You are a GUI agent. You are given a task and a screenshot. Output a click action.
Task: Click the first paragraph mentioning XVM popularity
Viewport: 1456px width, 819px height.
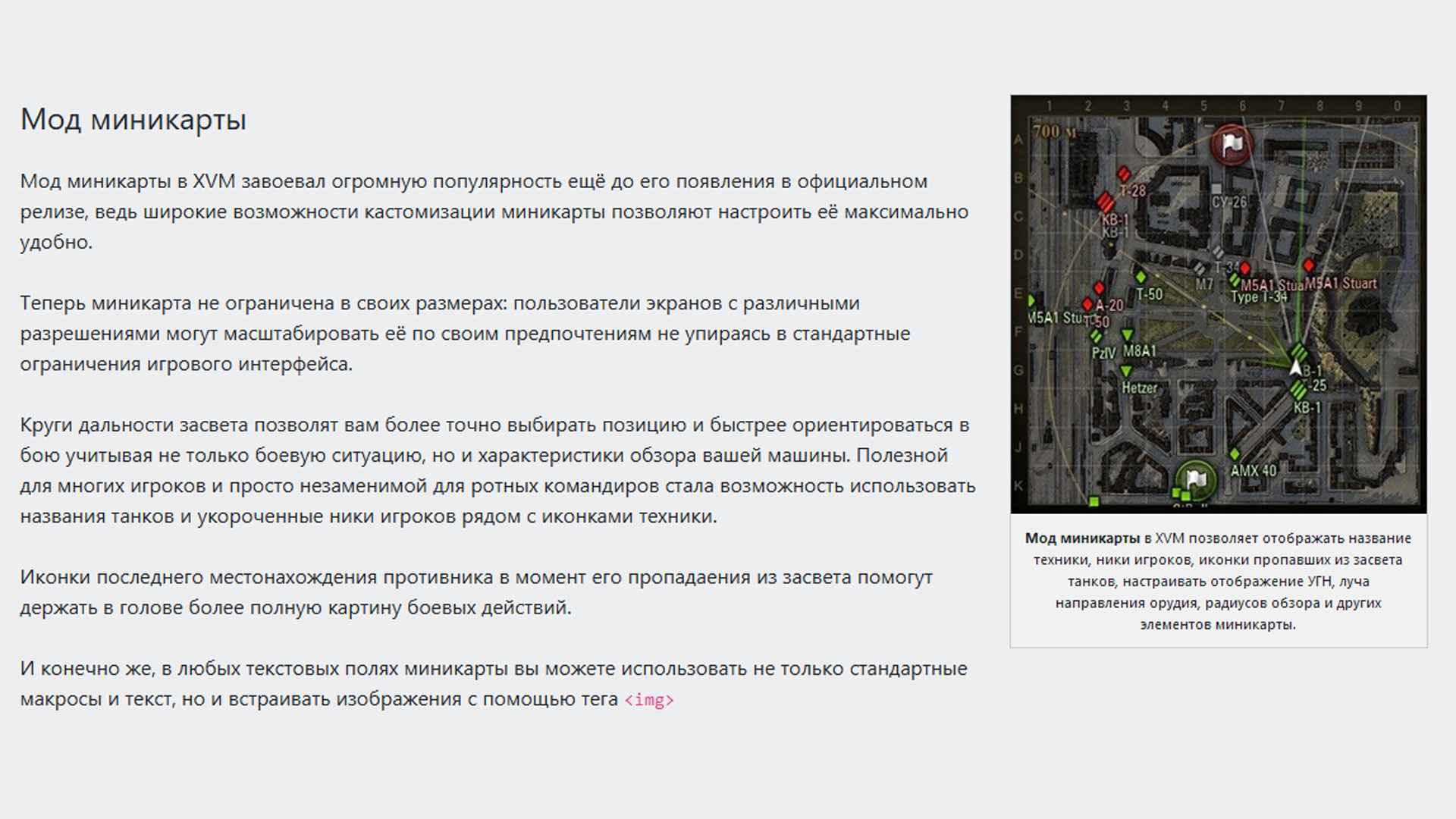click(x=494, y=212)
